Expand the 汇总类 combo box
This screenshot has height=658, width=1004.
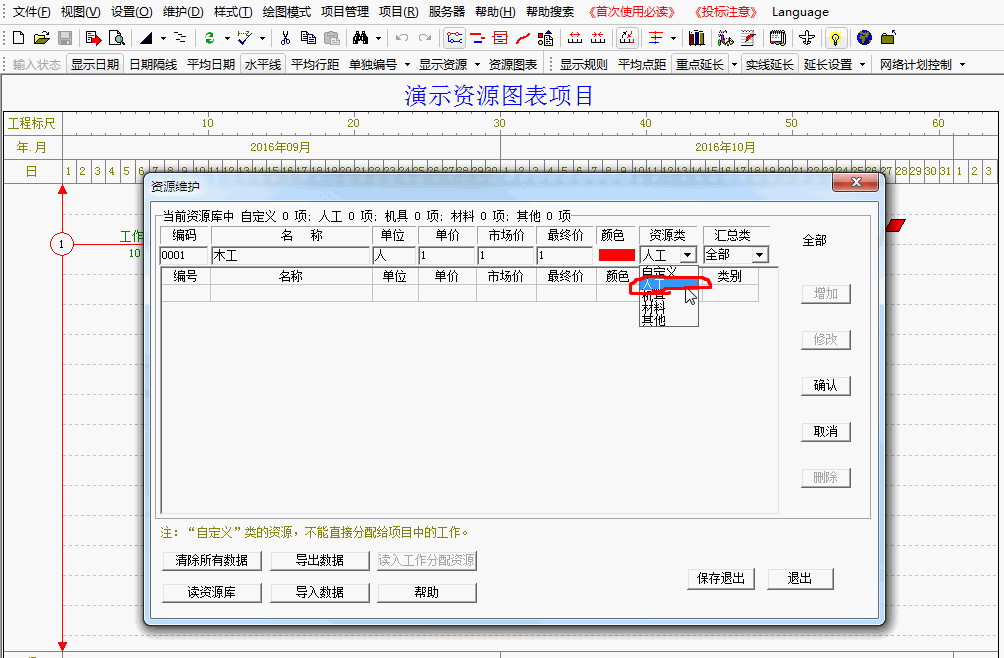click(759, 255)
